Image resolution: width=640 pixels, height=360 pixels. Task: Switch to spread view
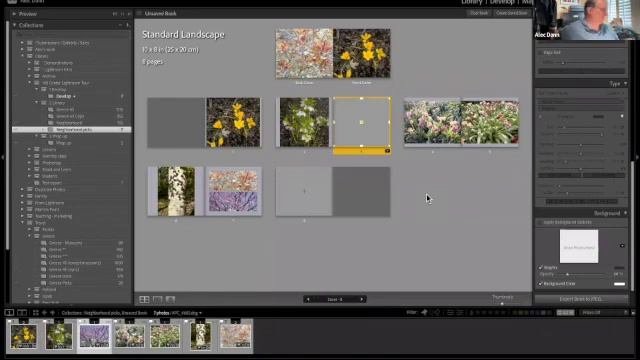point(158,300)
